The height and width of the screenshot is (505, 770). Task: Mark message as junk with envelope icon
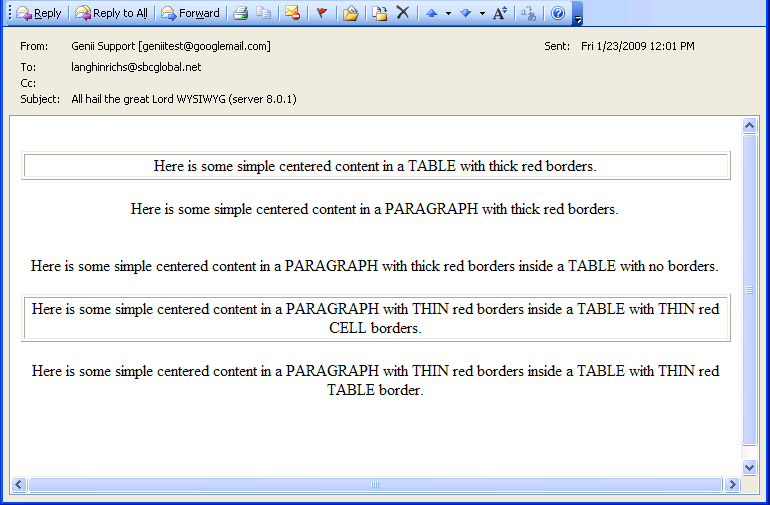292,13
